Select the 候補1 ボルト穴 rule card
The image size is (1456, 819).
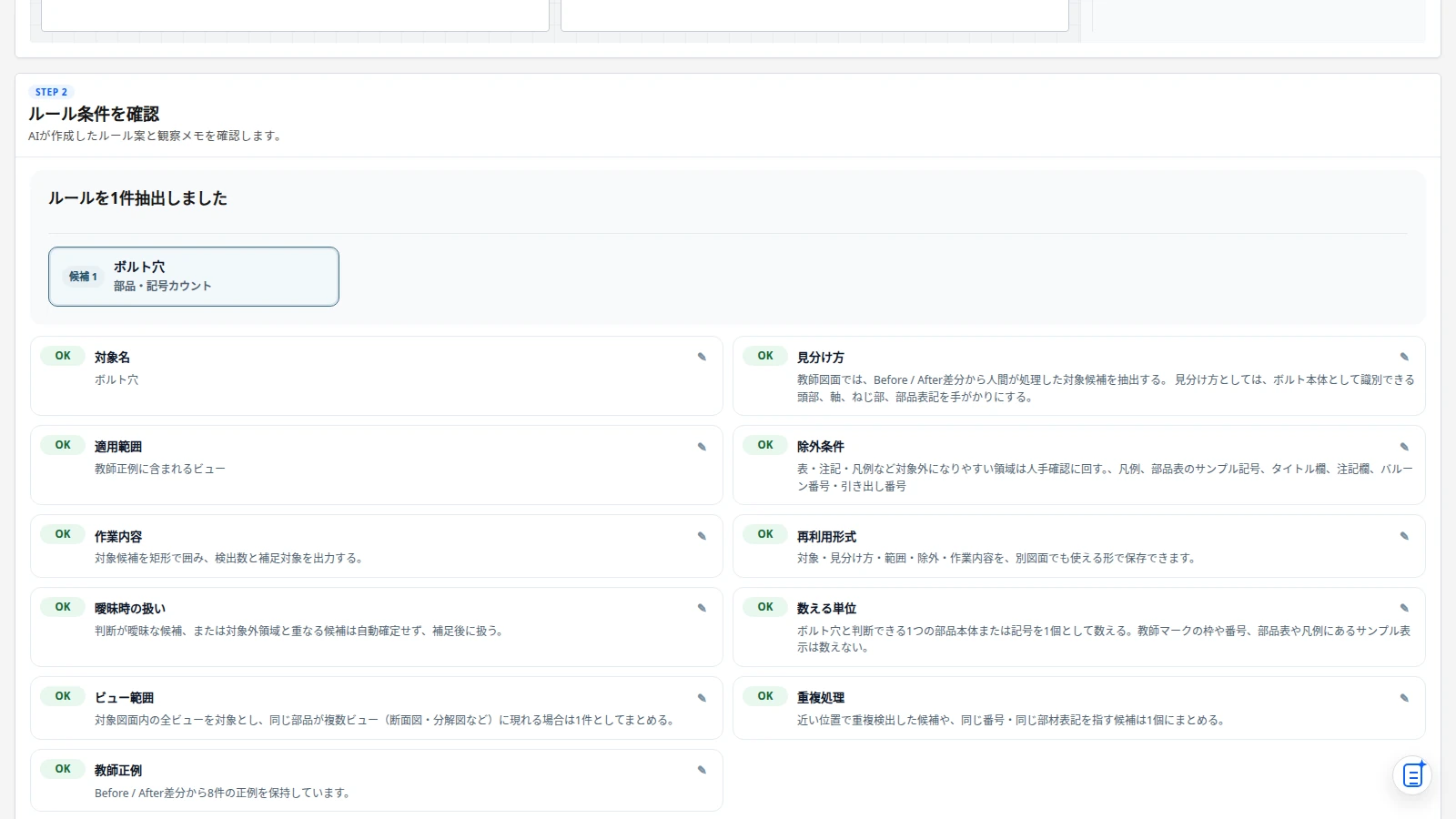point(194,277)
